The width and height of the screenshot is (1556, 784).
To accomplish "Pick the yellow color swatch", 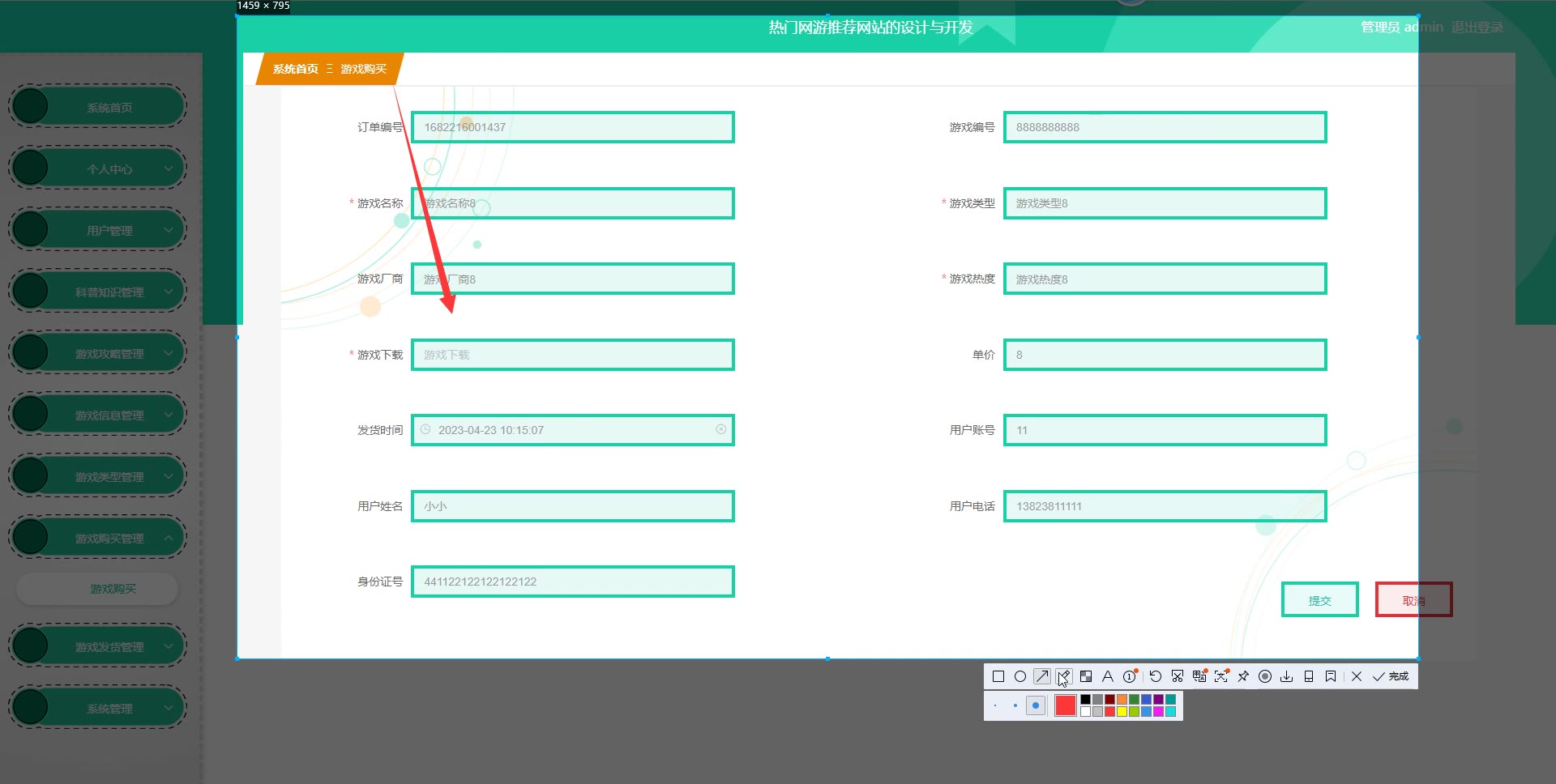I will (x=1122, y=712).
